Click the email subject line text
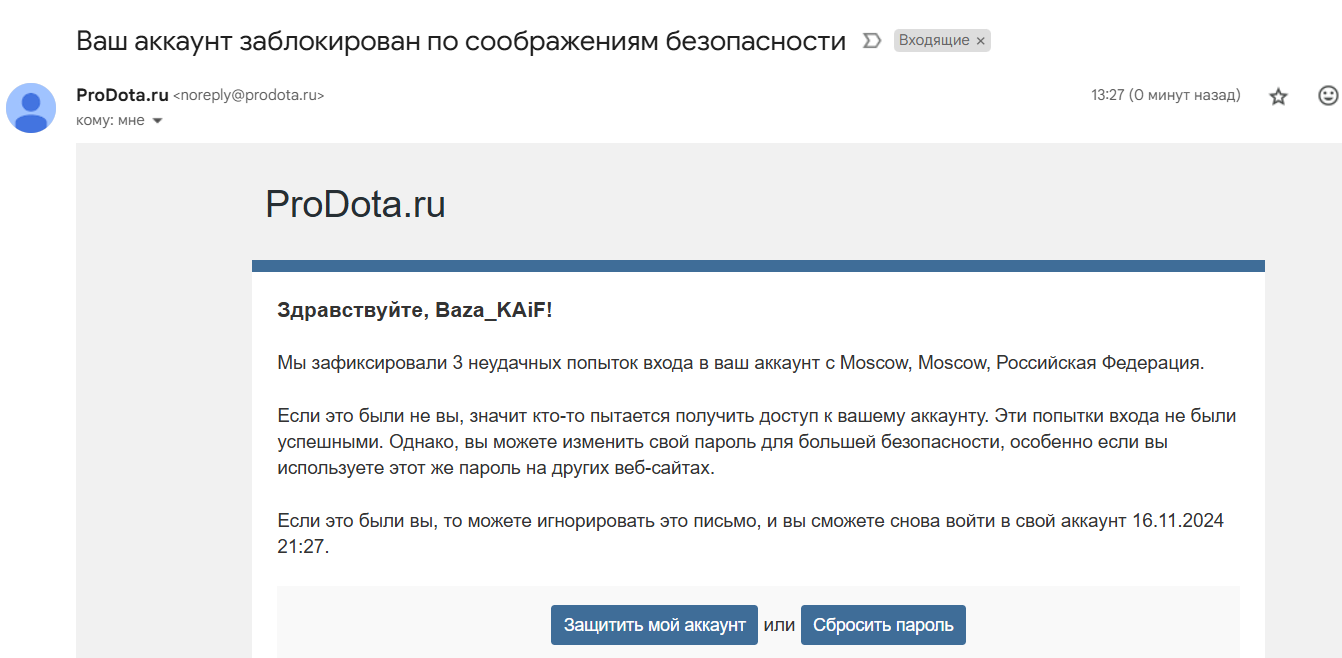Image resolution: width=1342 pixels, height=658 pixels. tap(461, 41)
